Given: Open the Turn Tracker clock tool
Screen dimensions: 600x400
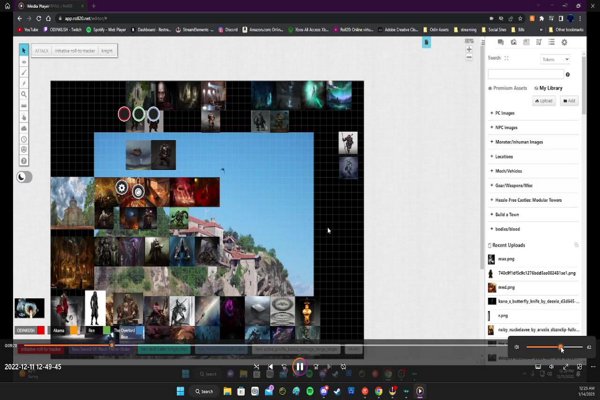Looking at the screenshot, I should pyautogui.click(x=24, y=139).
